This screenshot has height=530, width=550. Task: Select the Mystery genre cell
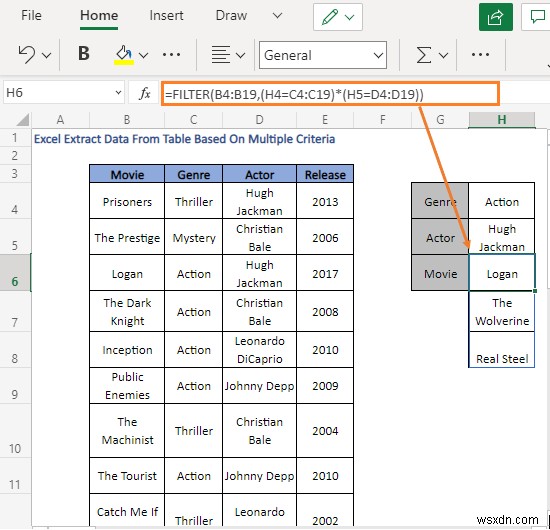point(193,237)
